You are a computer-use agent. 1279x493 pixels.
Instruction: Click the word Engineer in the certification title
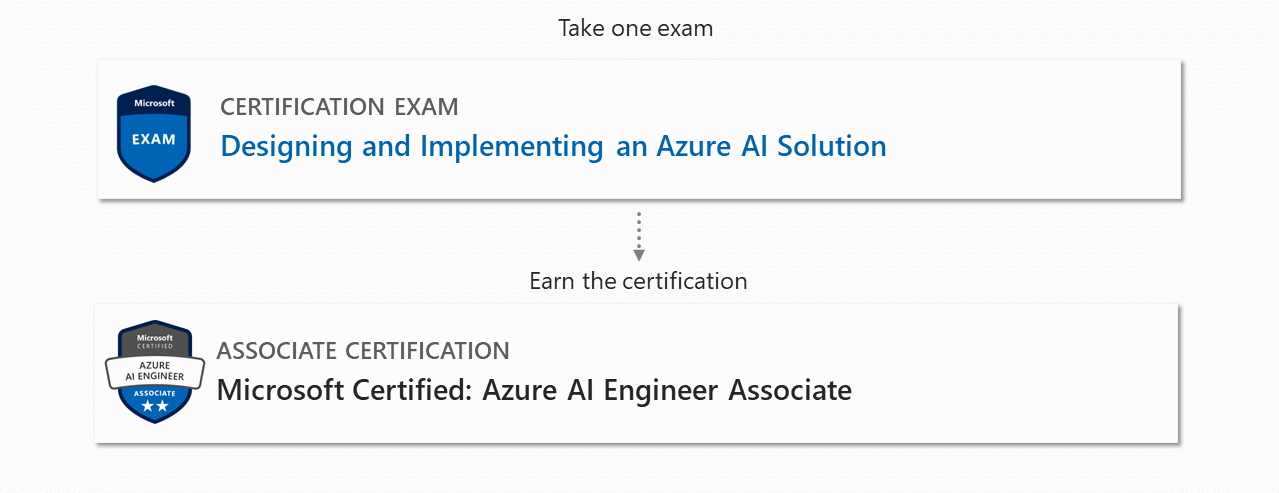pyautogui.click(x=631, y=390)
